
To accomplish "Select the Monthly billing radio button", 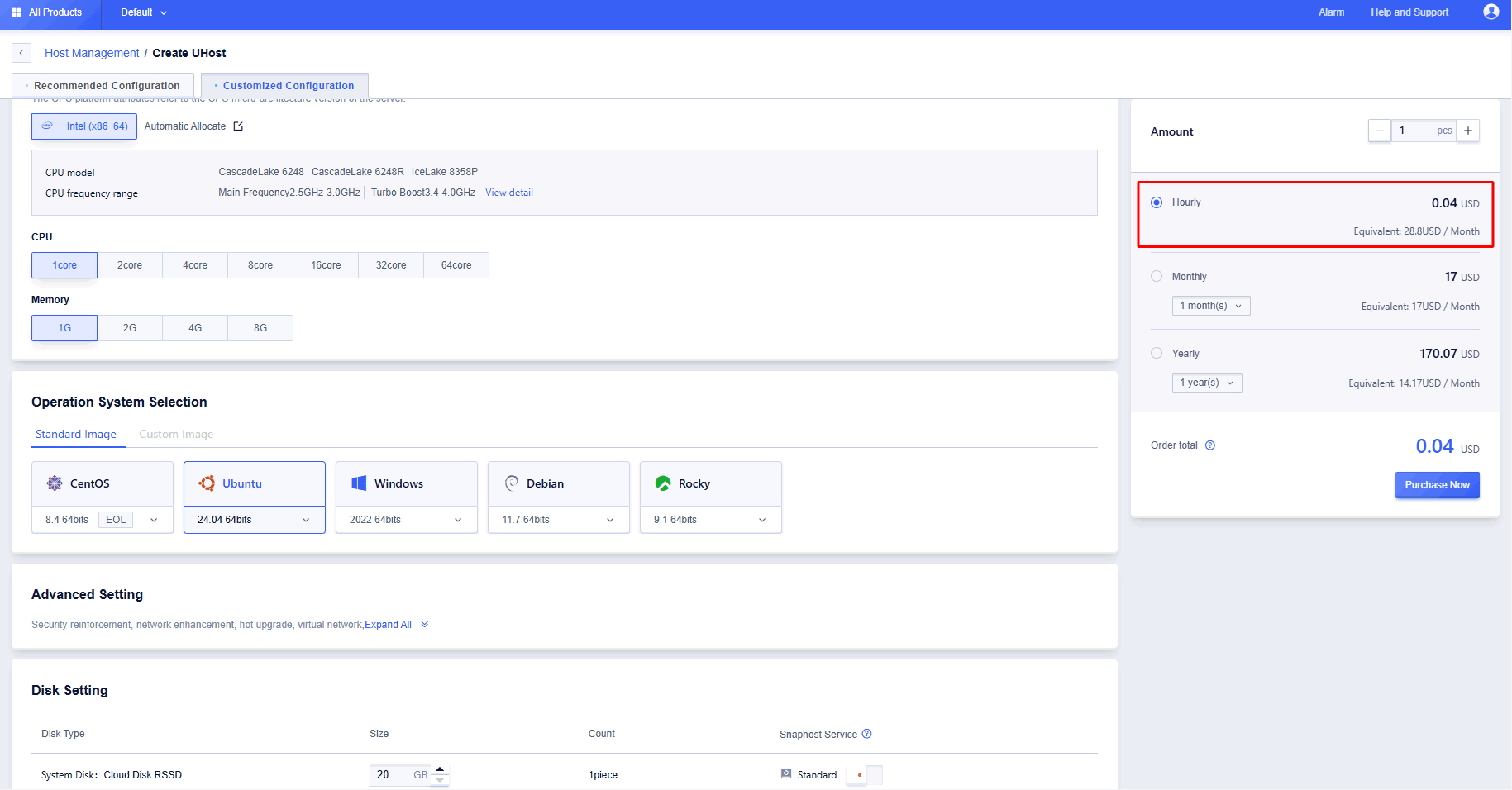I will tap(1157, 277).
